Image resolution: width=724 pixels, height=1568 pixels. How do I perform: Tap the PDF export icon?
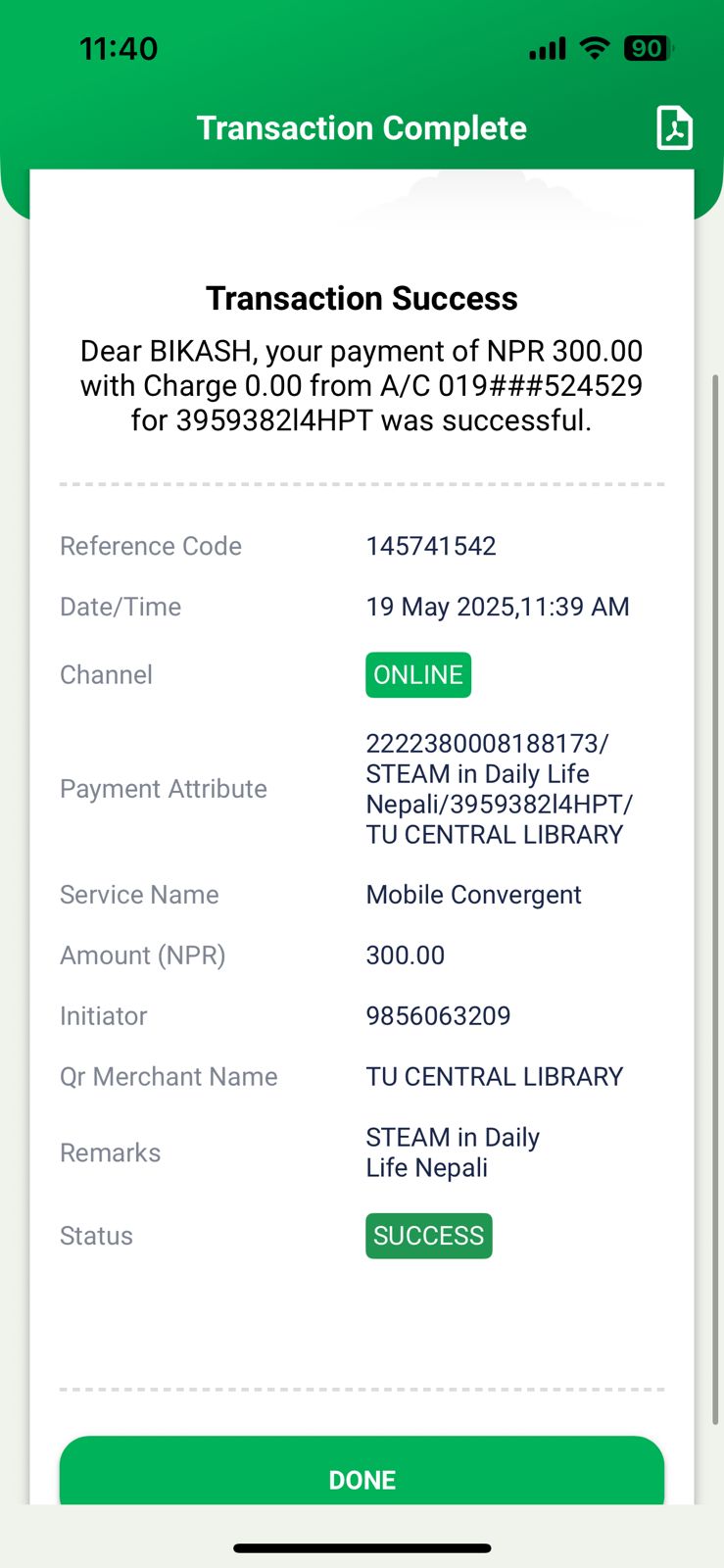674,128
